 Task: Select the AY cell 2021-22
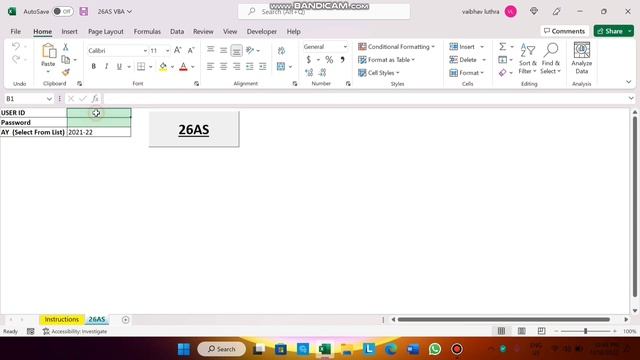pos(99,132)
